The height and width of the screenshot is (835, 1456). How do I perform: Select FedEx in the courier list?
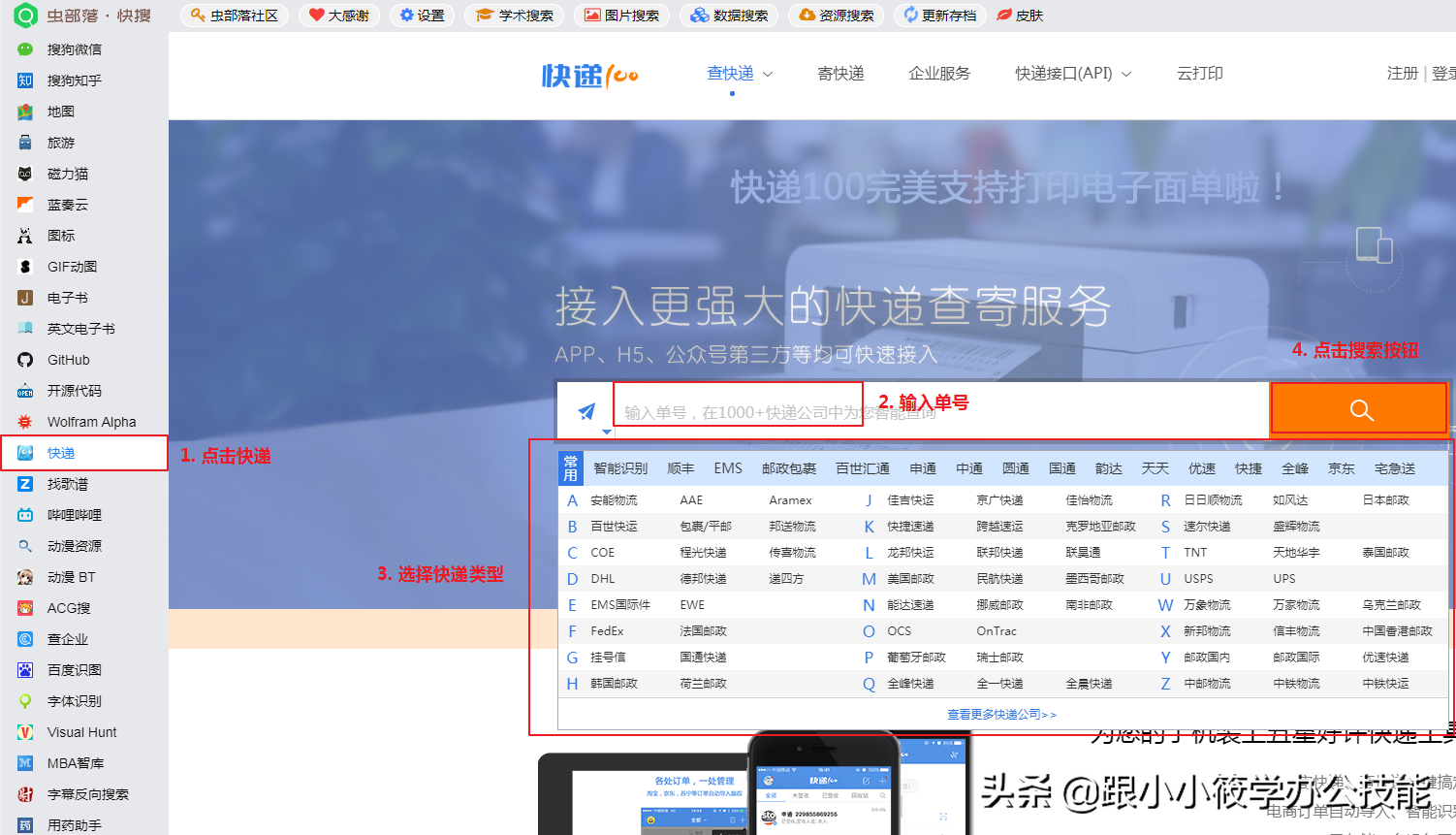click(x=607, y=631)
